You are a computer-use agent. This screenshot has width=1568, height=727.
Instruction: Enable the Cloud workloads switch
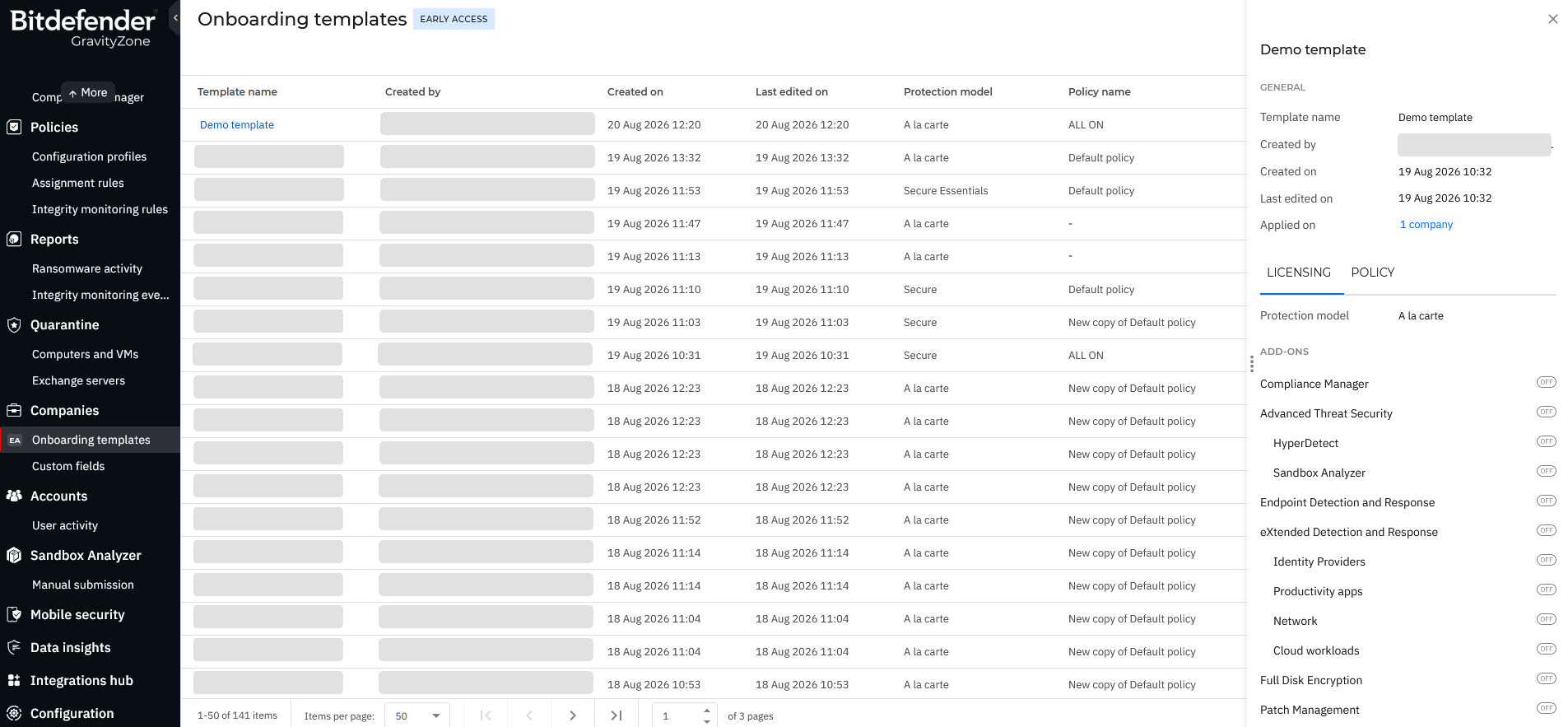click(x=1547, y=649)
